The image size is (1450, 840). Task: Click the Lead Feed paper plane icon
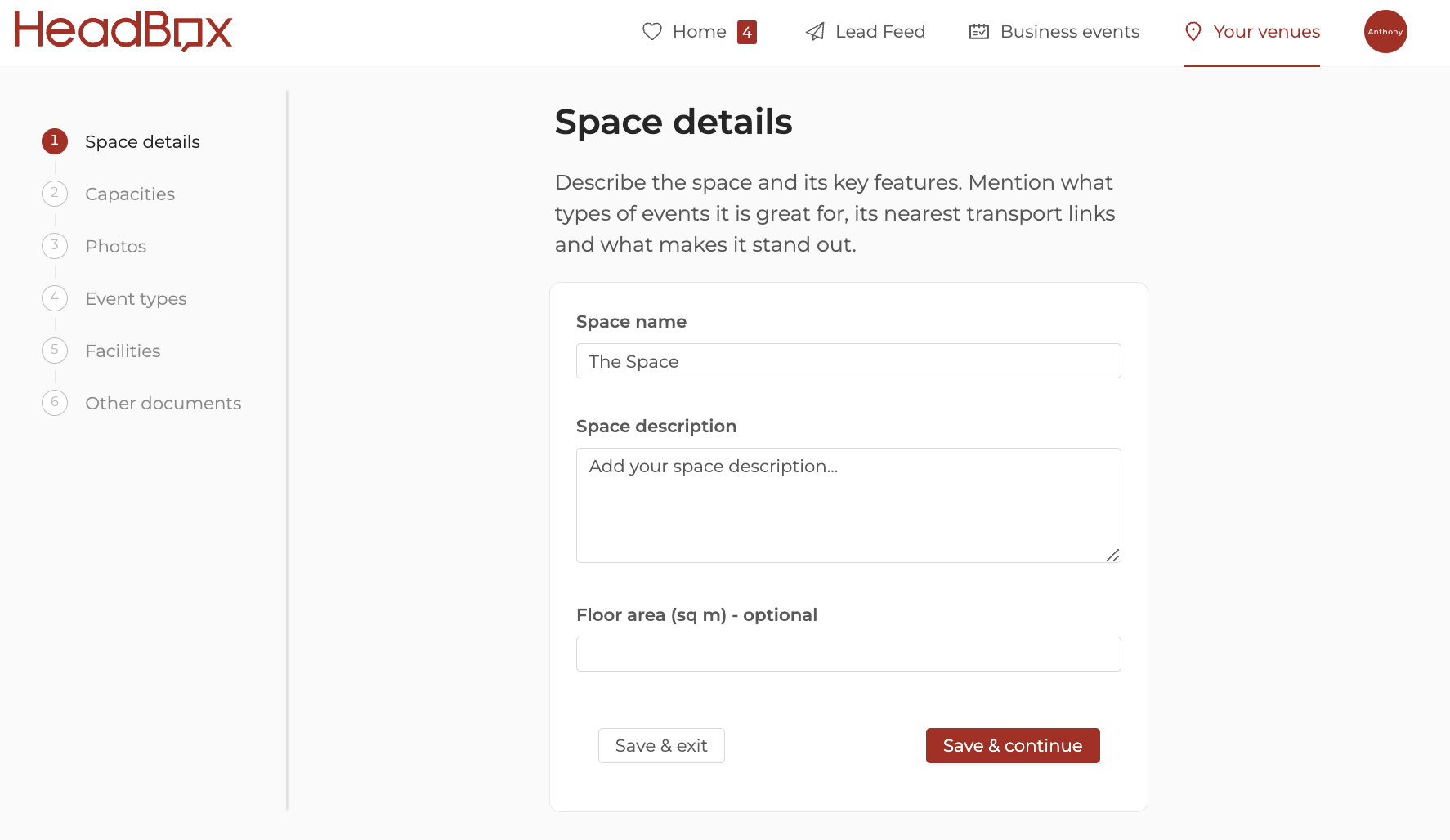pyautogui.click(x=815, y=32)
